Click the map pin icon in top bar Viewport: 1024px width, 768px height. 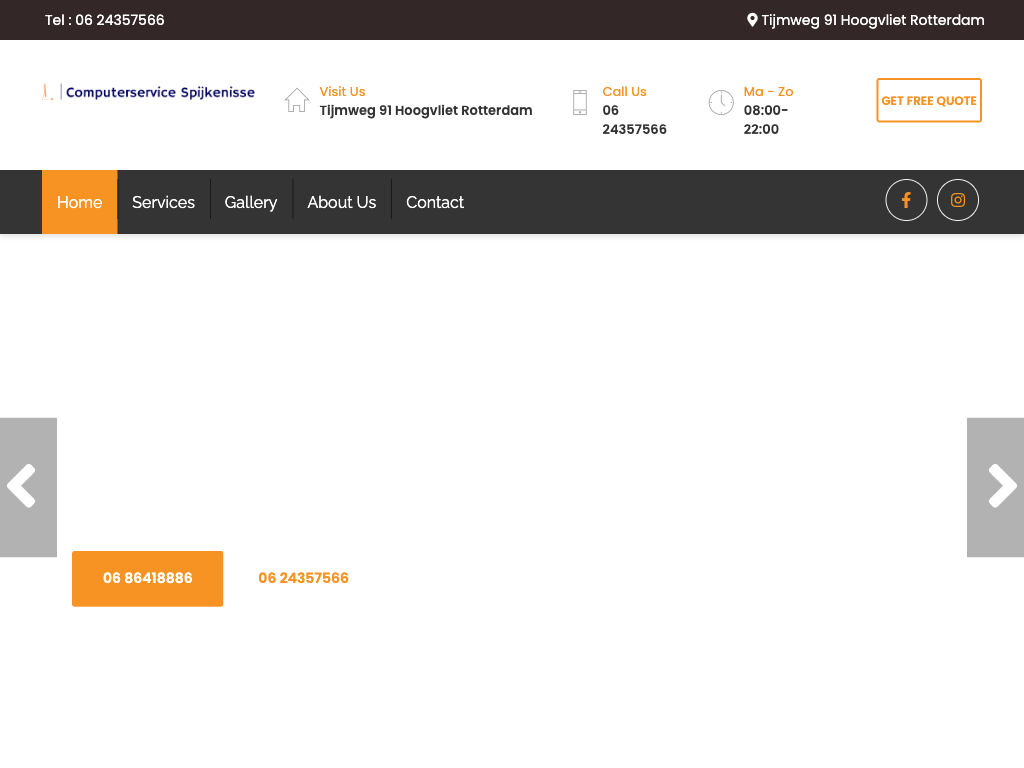coord(752,20)
